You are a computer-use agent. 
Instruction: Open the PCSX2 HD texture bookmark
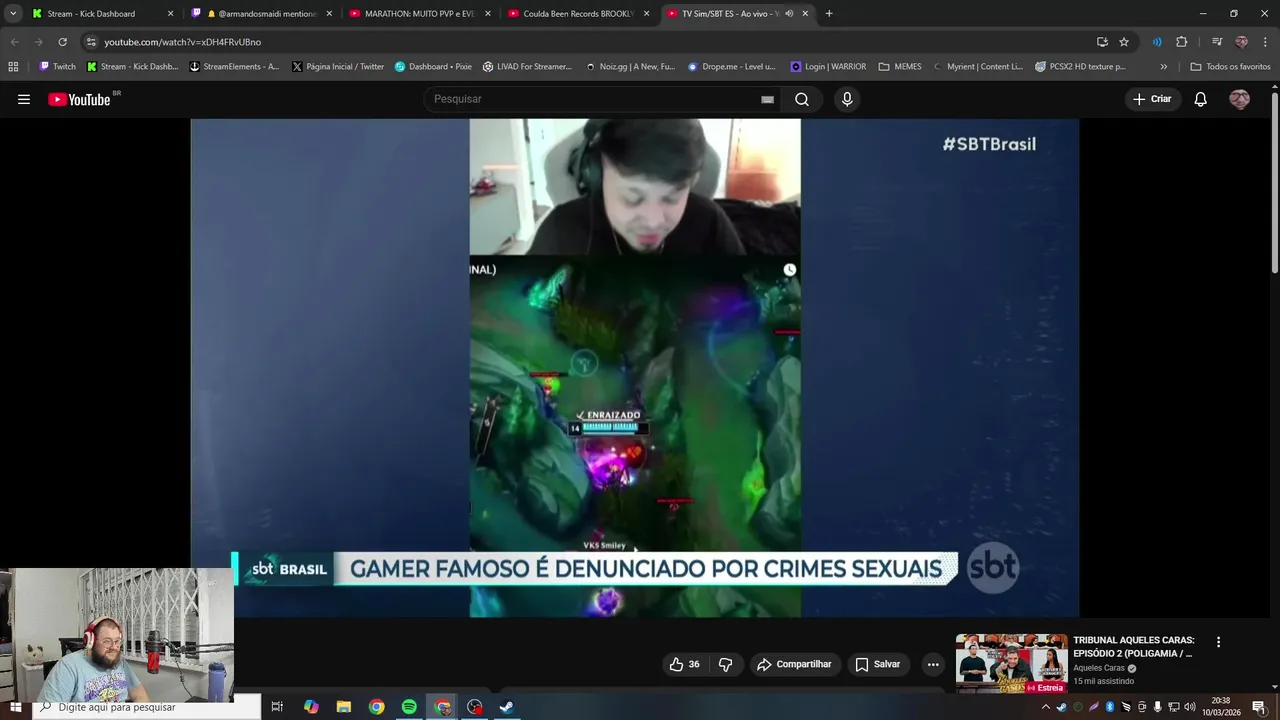(1080, 67)
